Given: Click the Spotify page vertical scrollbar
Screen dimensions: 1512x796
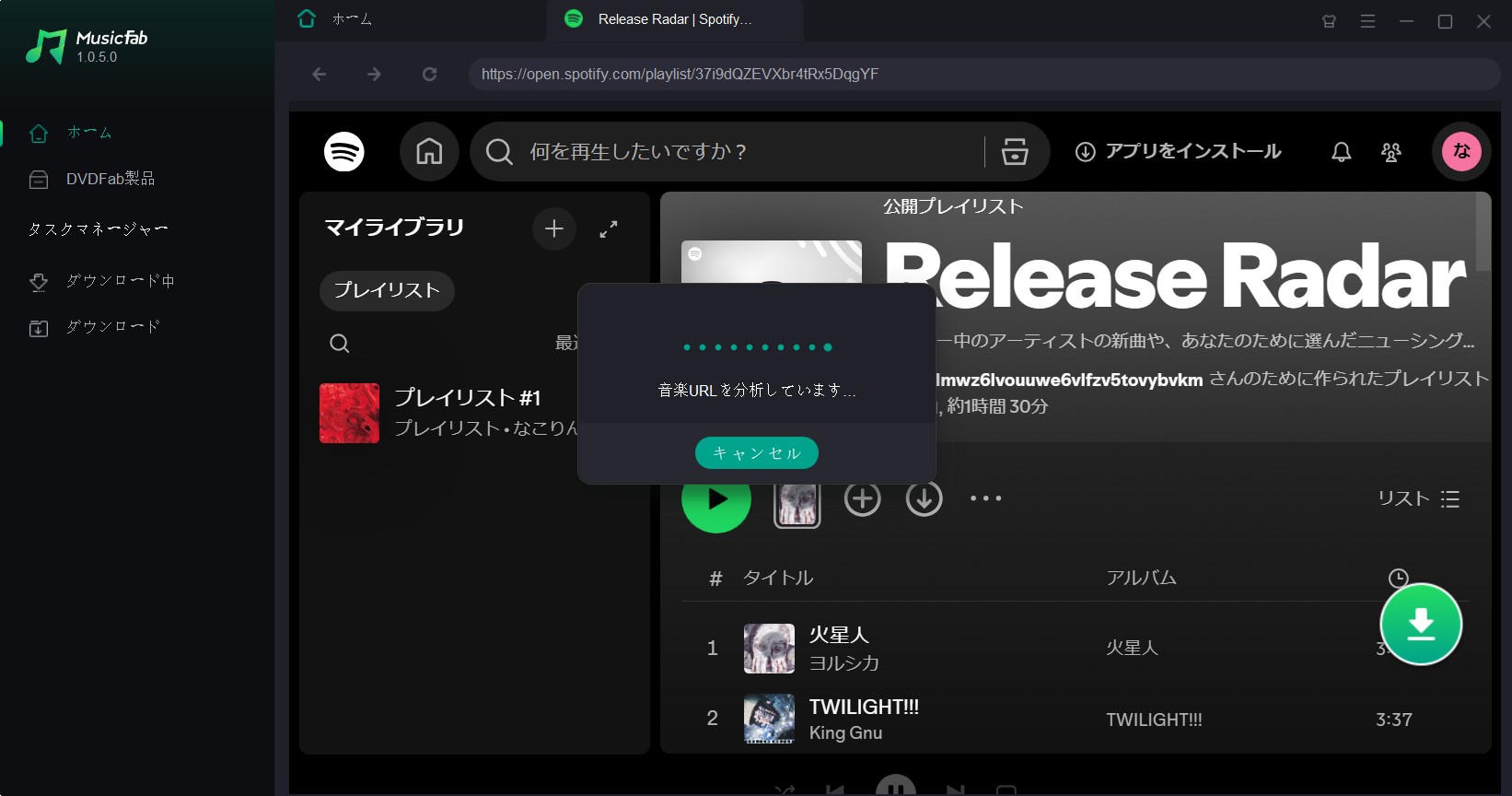Looking at the screenshot, I should click(x=1483, y=232).
